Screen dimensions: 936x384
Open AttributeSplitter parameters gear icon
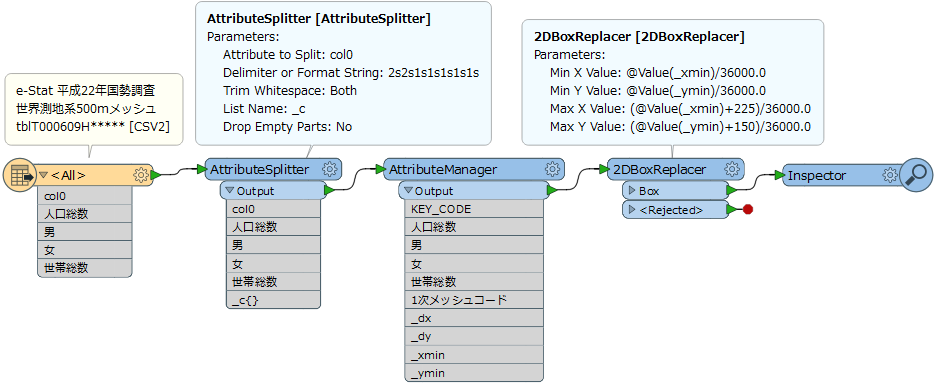[330, 169]
